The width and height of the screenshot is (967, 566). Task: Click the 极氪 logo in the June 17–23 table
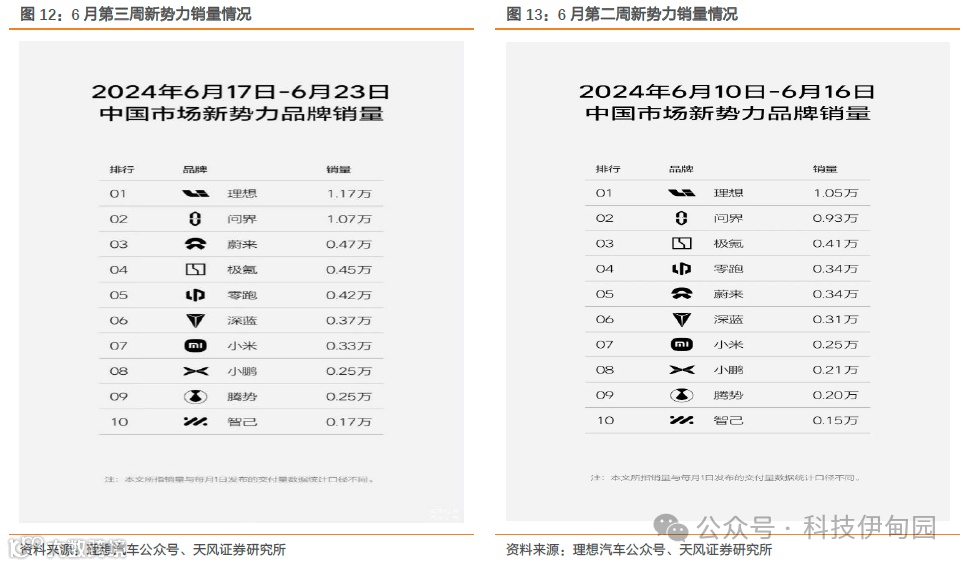point(195,269)
